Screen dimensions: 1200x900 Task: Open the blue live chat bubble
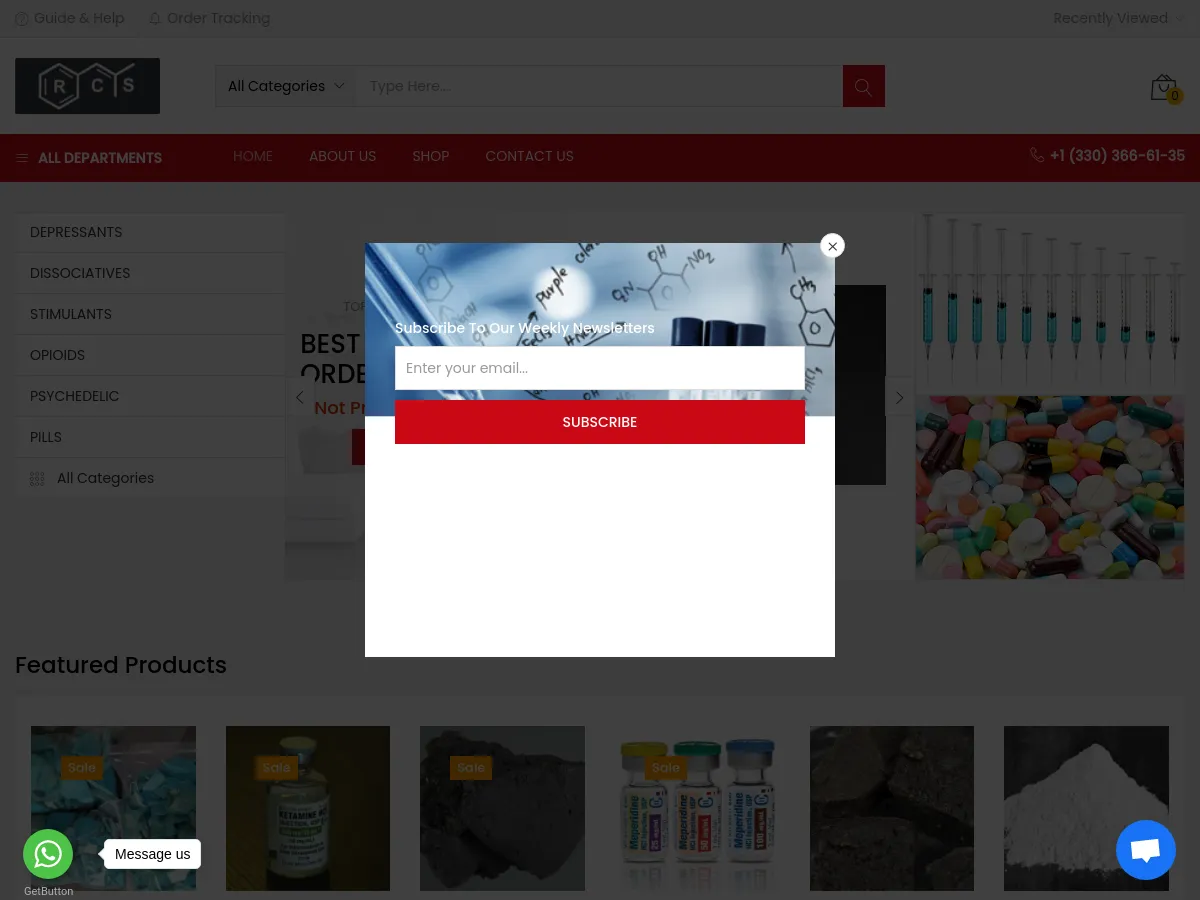coord(1146,850)
